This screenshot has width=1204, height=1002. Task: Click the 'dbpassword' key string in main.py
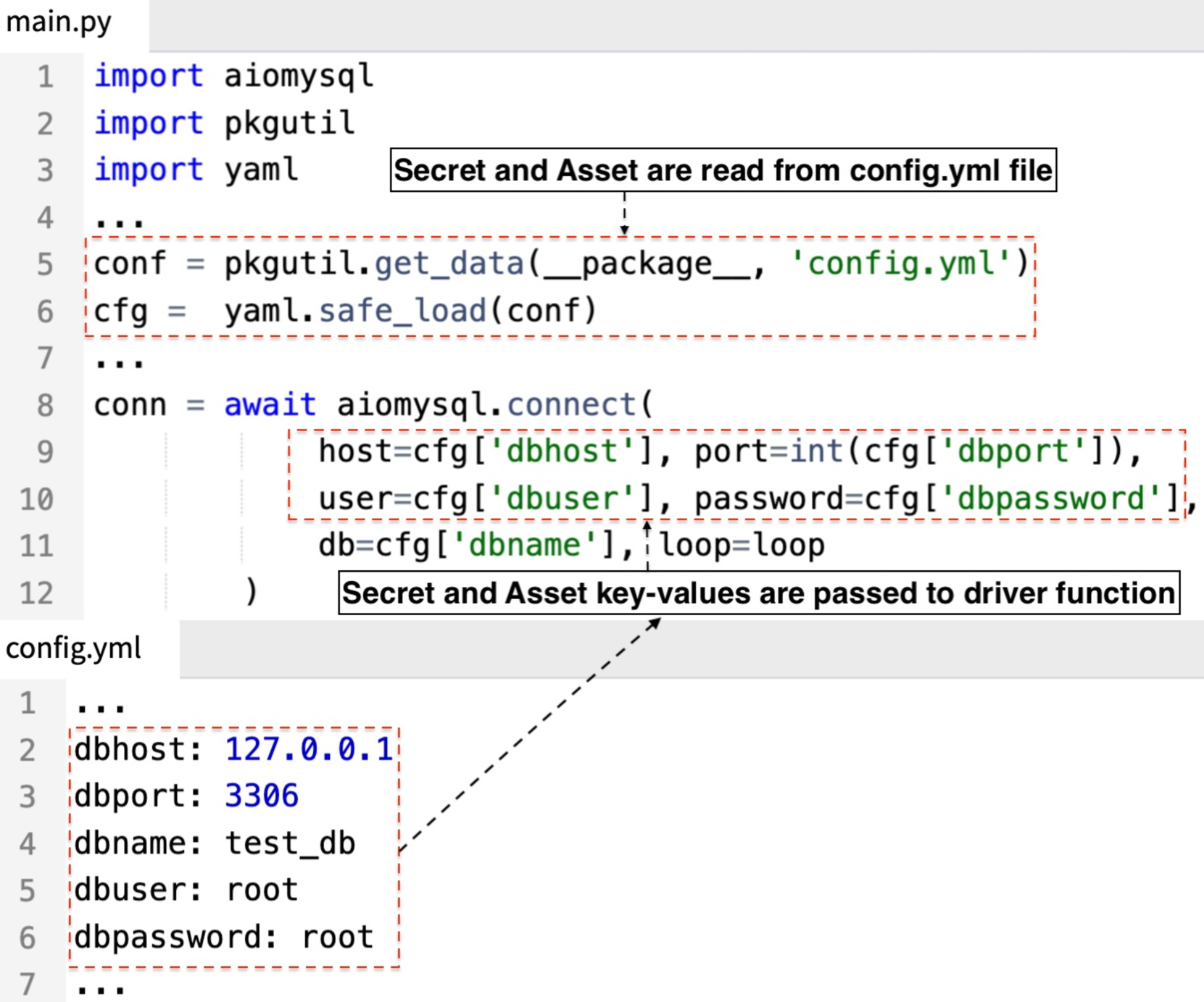point(1051,498)
